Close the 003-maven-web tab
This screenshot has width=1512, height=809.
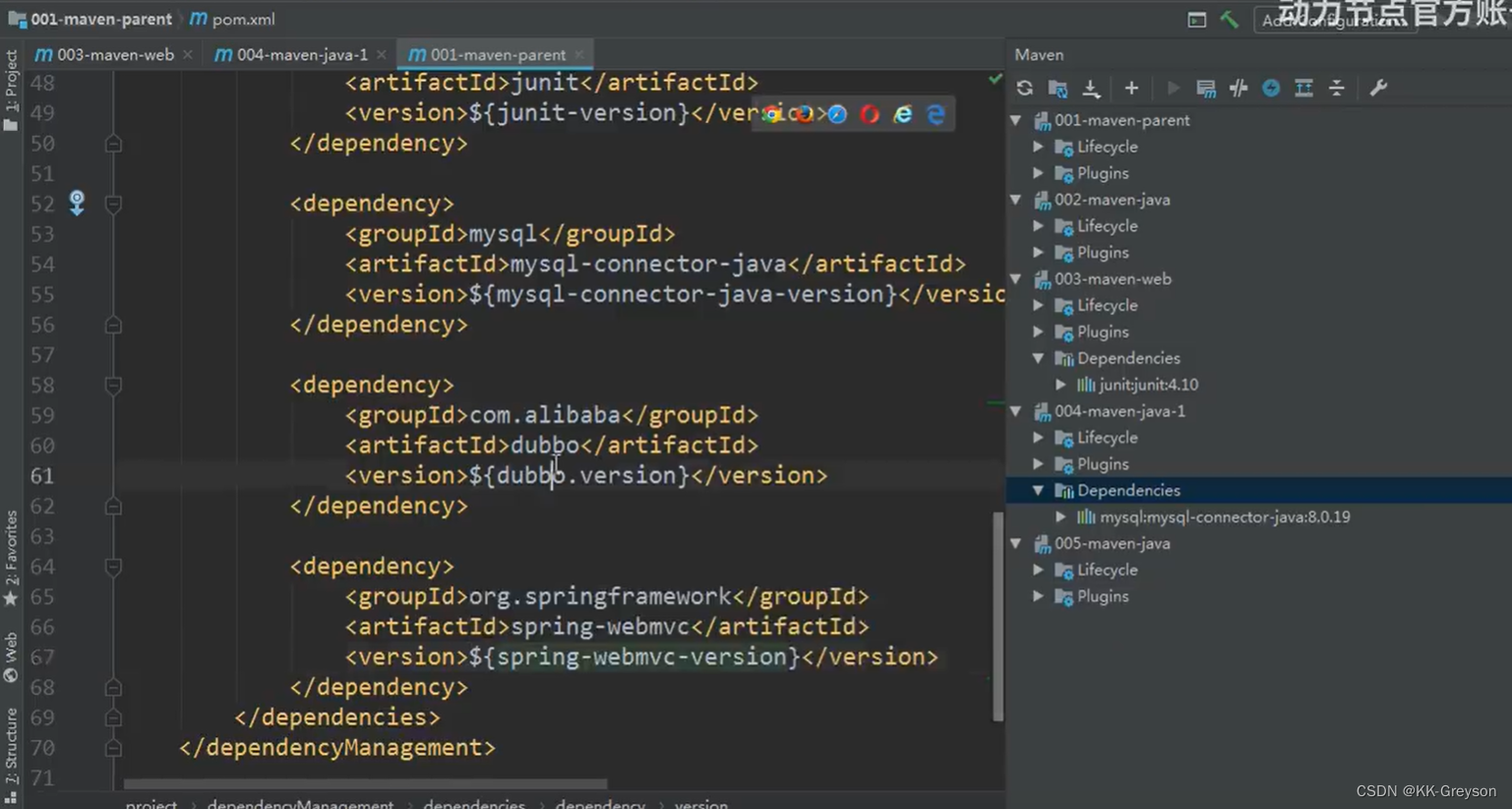[x=187, y=55]
